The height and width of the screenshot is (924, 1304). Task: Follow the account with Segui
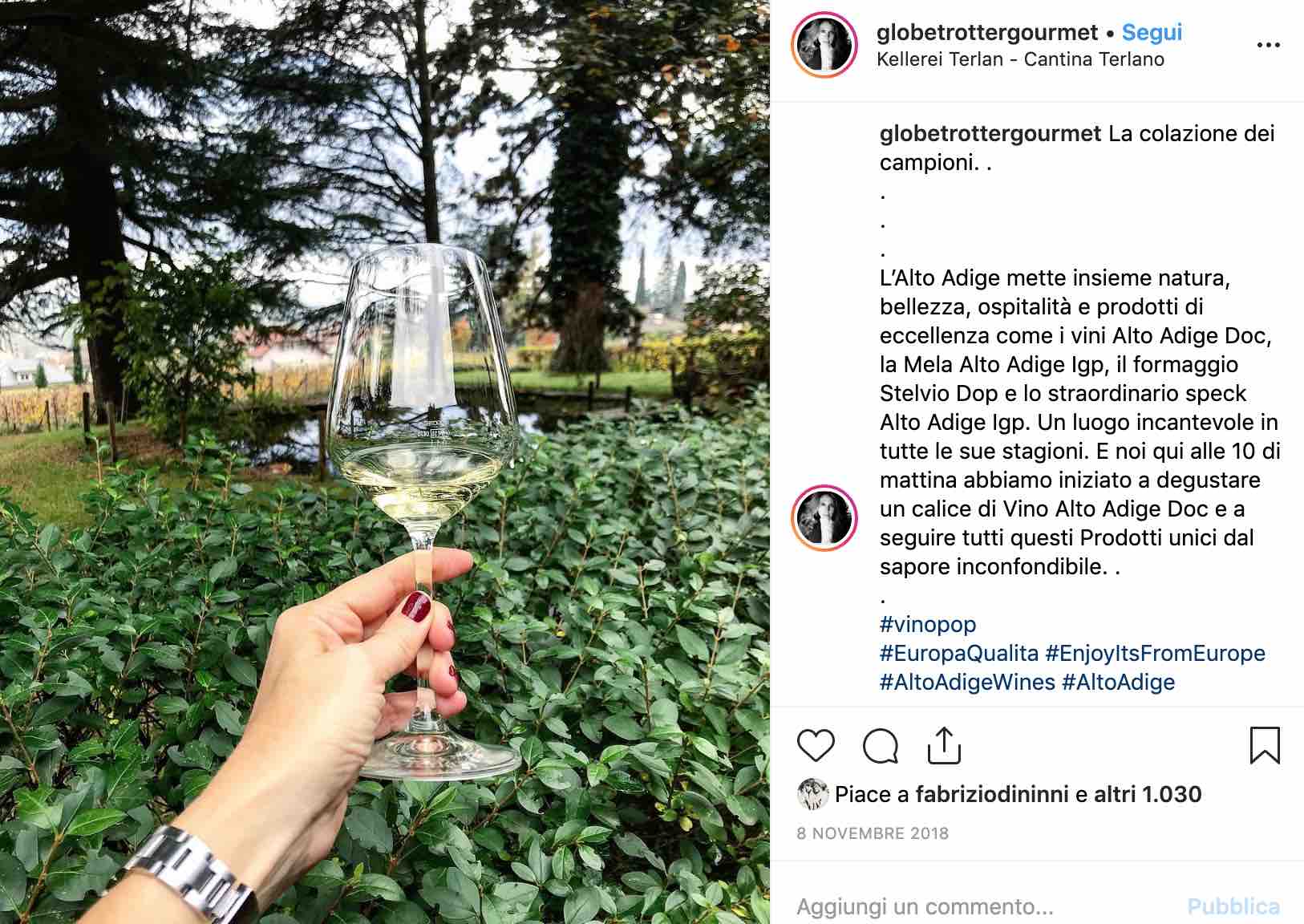tap(1152, 32)
